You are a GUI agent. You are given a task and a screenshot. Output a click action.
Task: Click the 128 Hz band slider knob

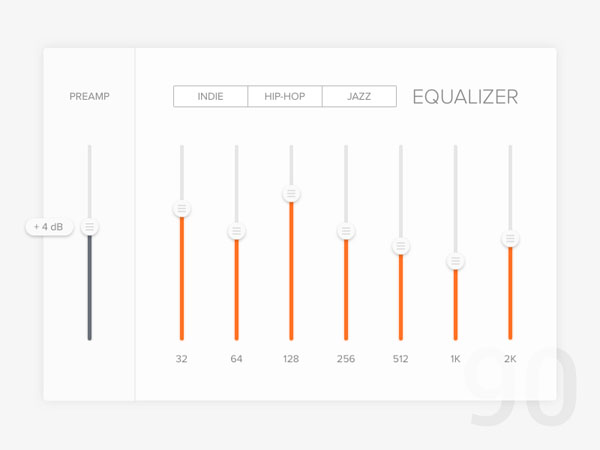(x=291, y=194)
